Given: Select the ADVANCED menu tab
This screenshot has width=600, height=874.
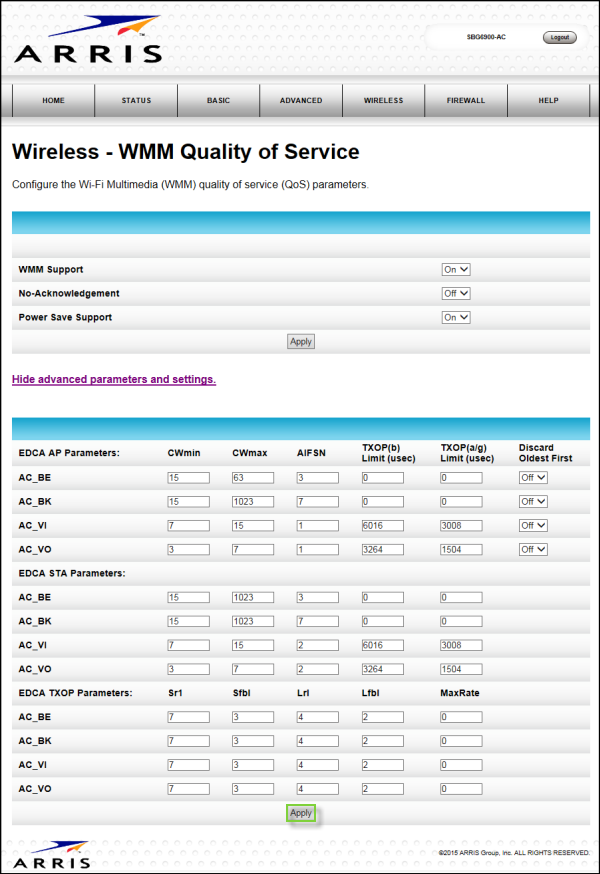Looking at the screenshot, I should click(x=301, y=101).
